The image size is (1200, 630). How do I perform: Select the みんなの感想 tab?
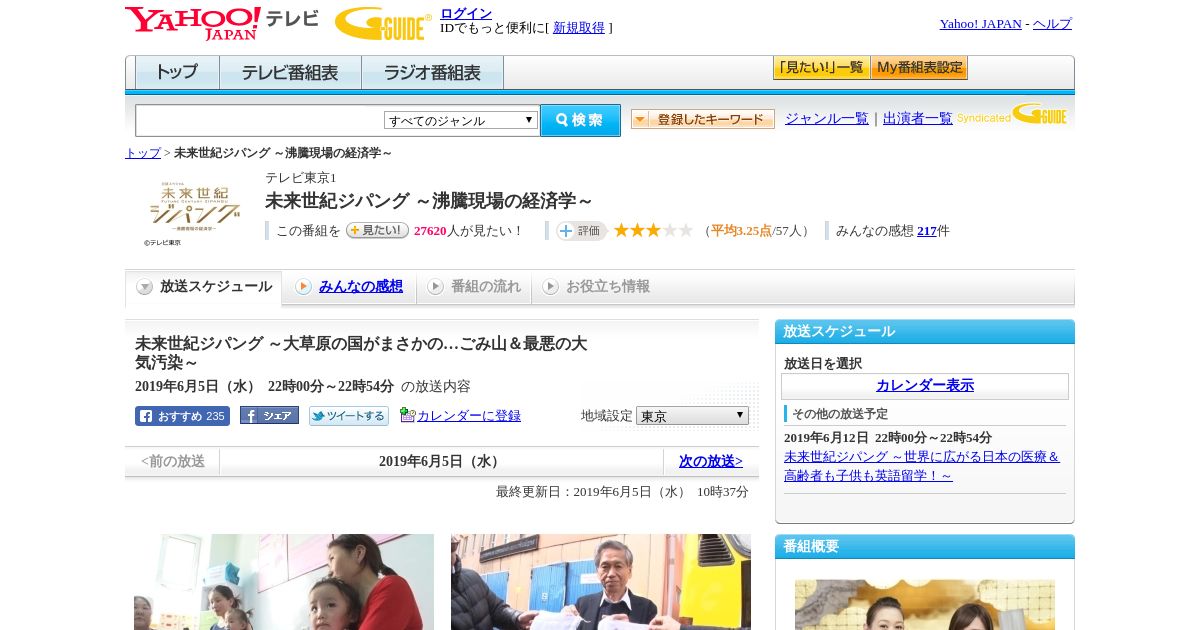coord(349,287)
